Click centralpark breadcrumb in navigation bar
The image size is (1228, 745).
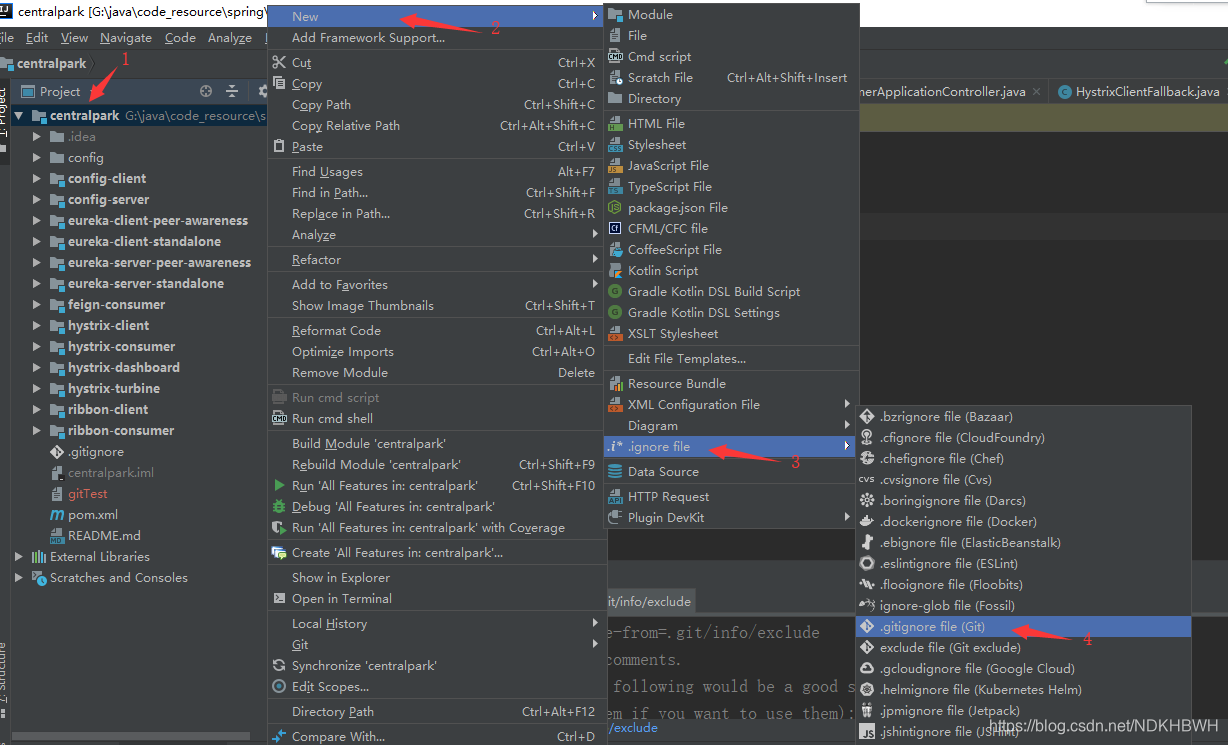[x=52, y=63]
